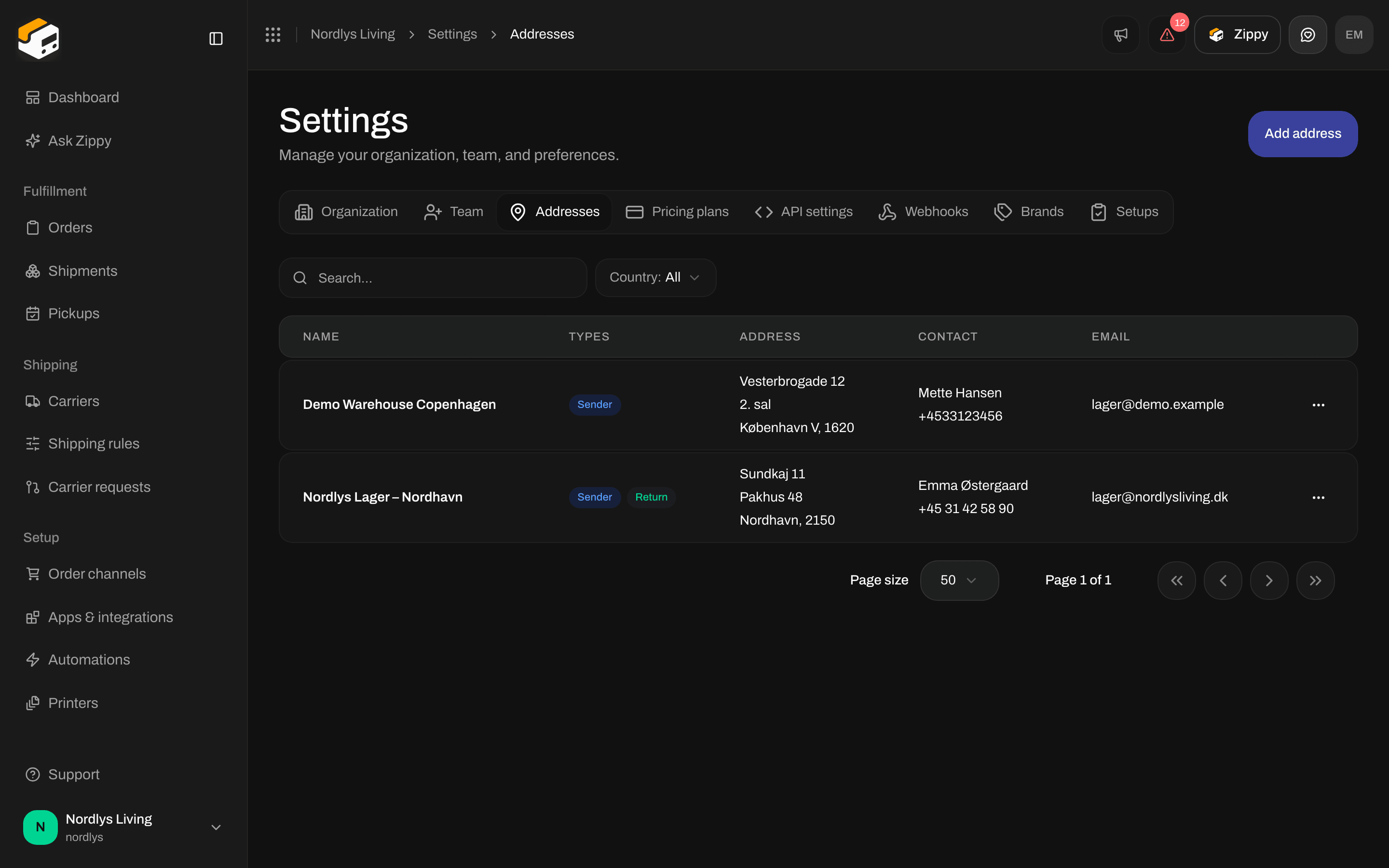1389x868 pixels.
Task: Collapse the sidebar panel icon
Action: [216, 39]
